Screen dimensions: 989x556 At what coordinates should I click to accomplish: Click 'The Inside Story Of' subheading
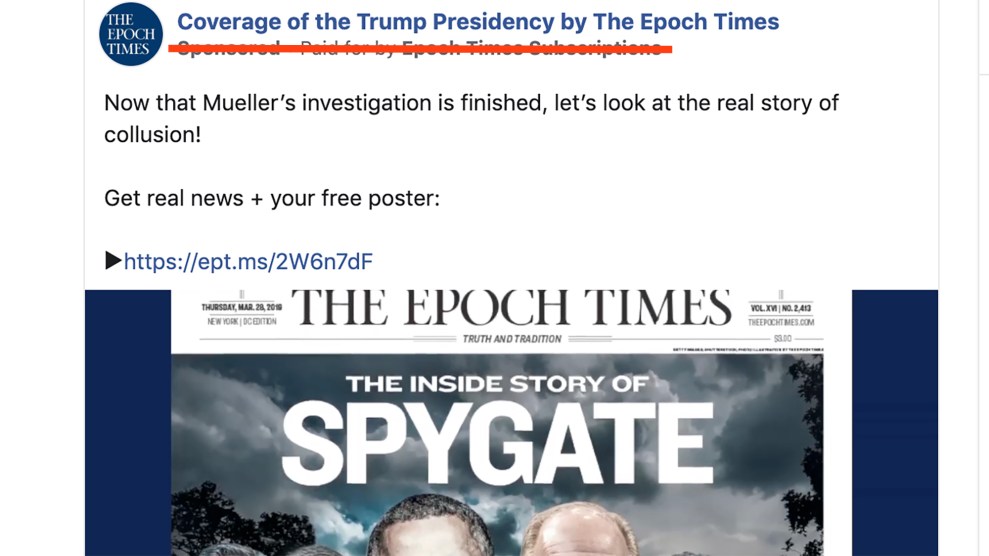(496, 383)
